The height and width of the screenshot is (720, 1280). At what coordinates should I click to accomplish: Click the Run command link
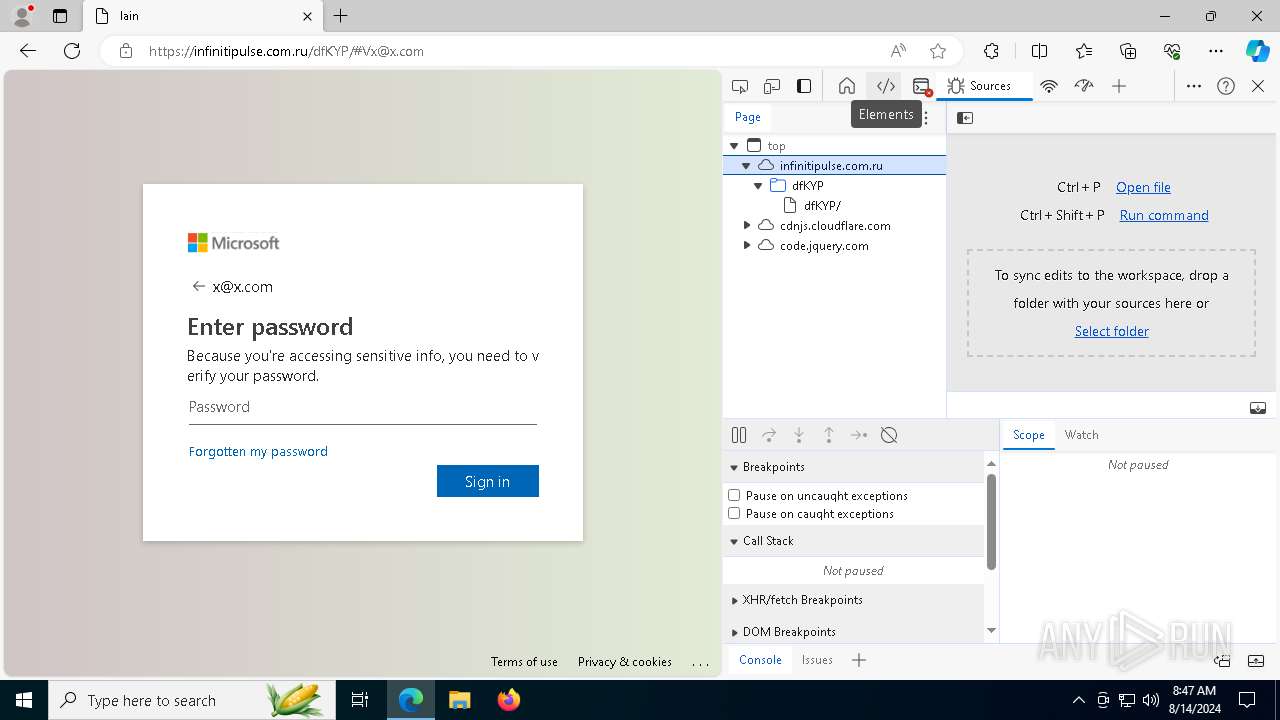tap(1164, 215)
